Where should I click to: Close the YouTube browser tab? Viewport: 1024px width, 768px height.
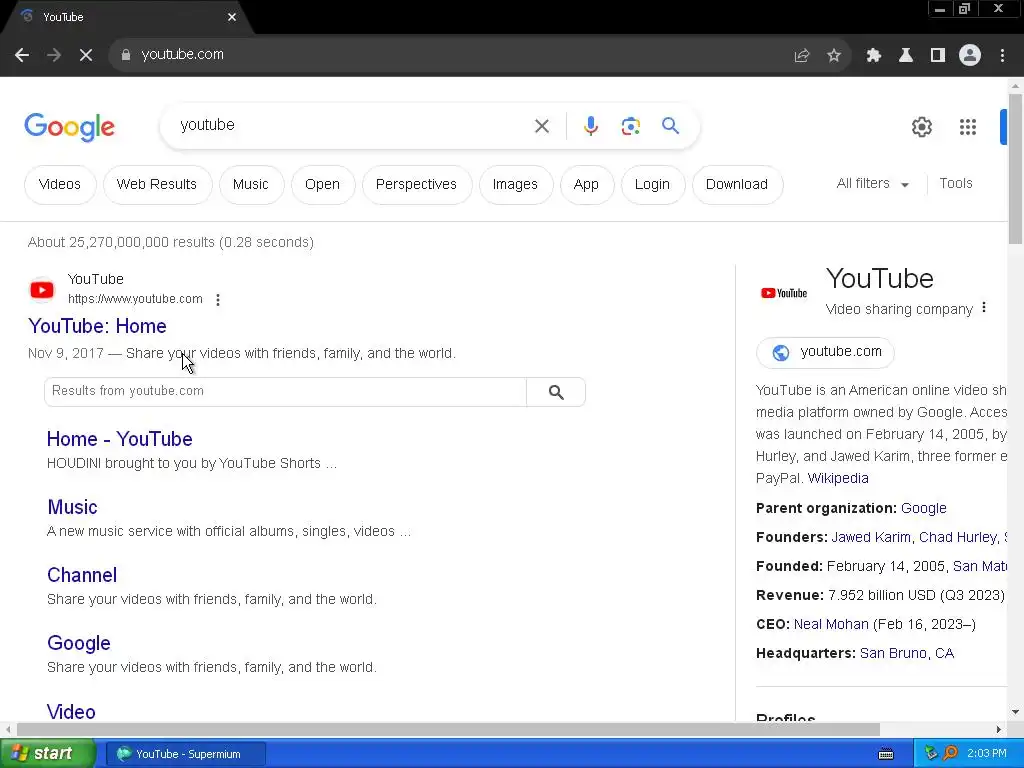click(232, 17)
